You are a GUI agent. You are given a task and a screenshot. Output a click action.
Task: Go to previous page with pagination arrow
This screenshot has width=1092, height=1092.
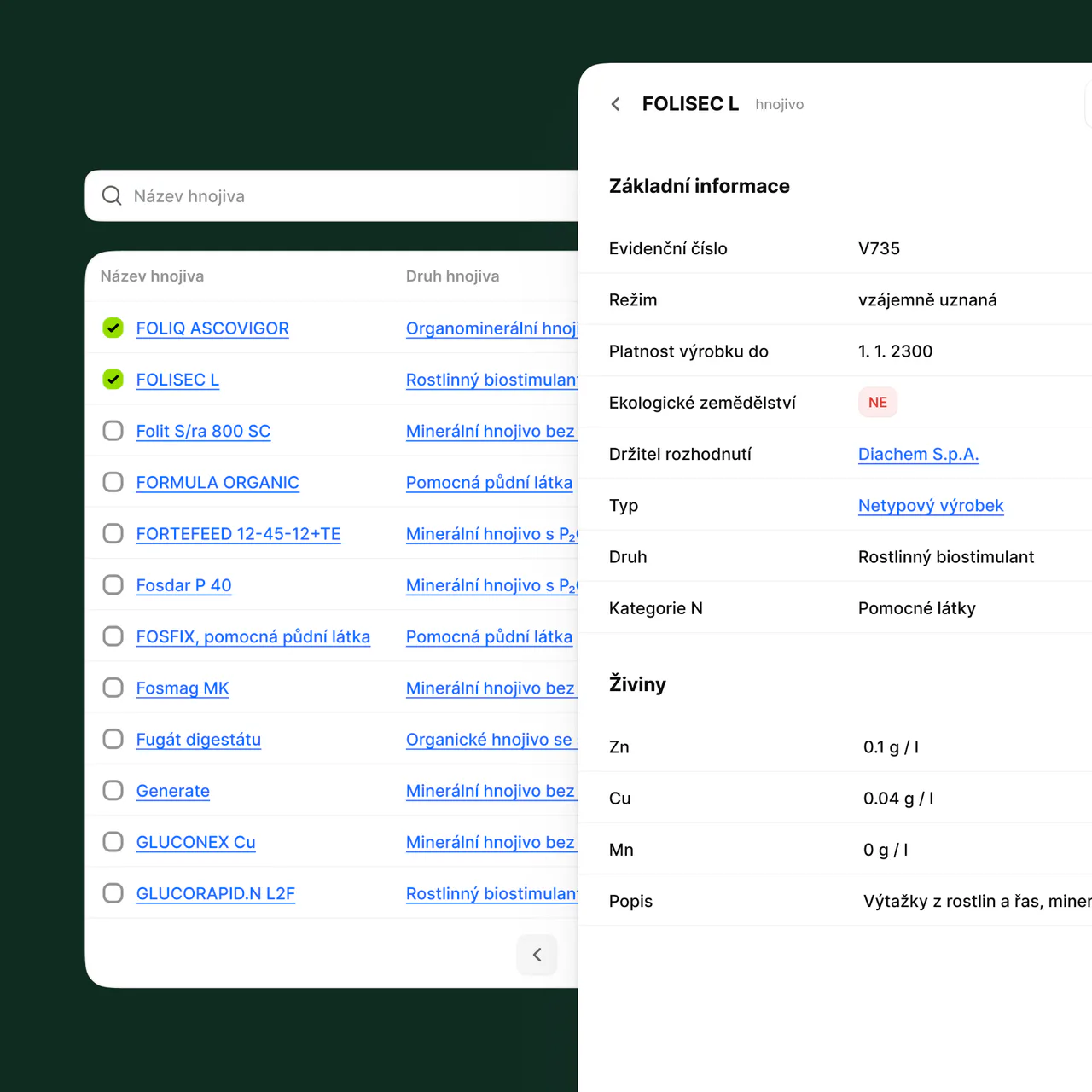pos(537,955)
